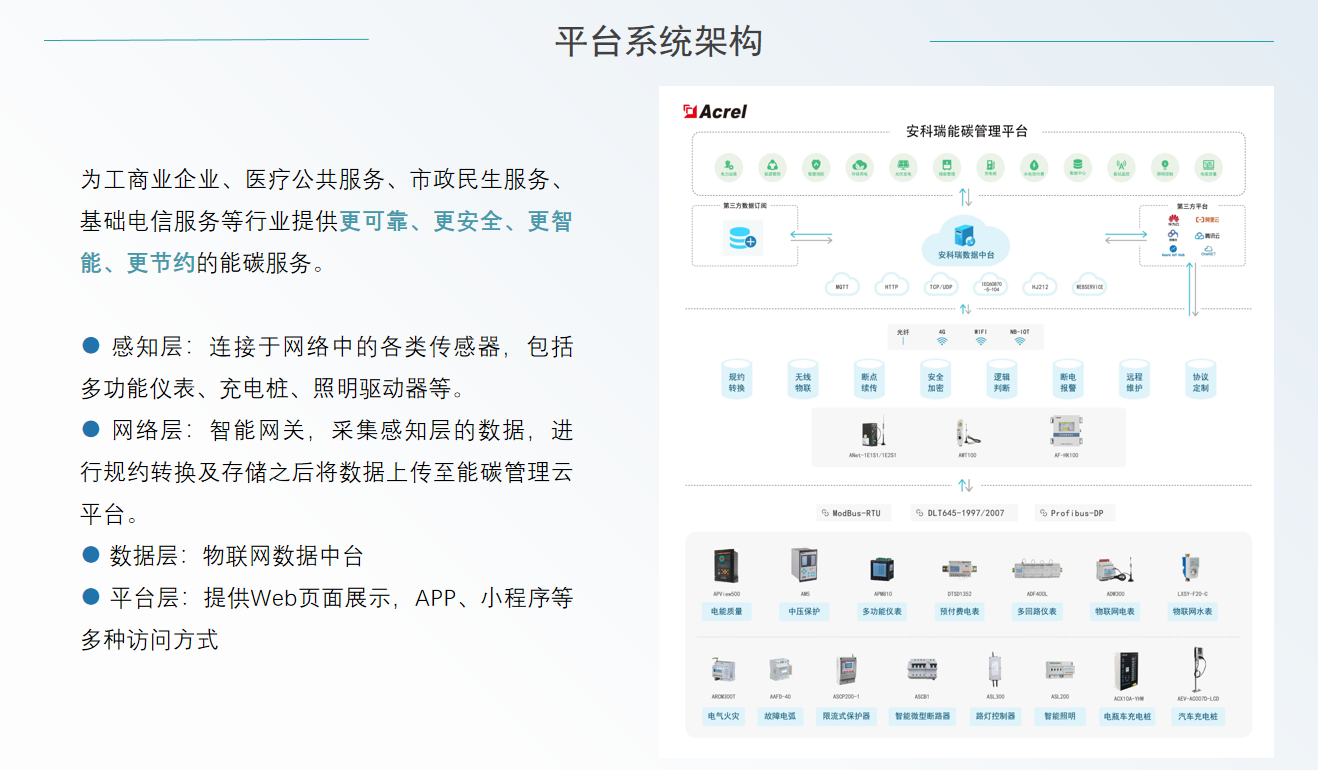Select the MQTT protocol cloud

(x=843, y=285)
